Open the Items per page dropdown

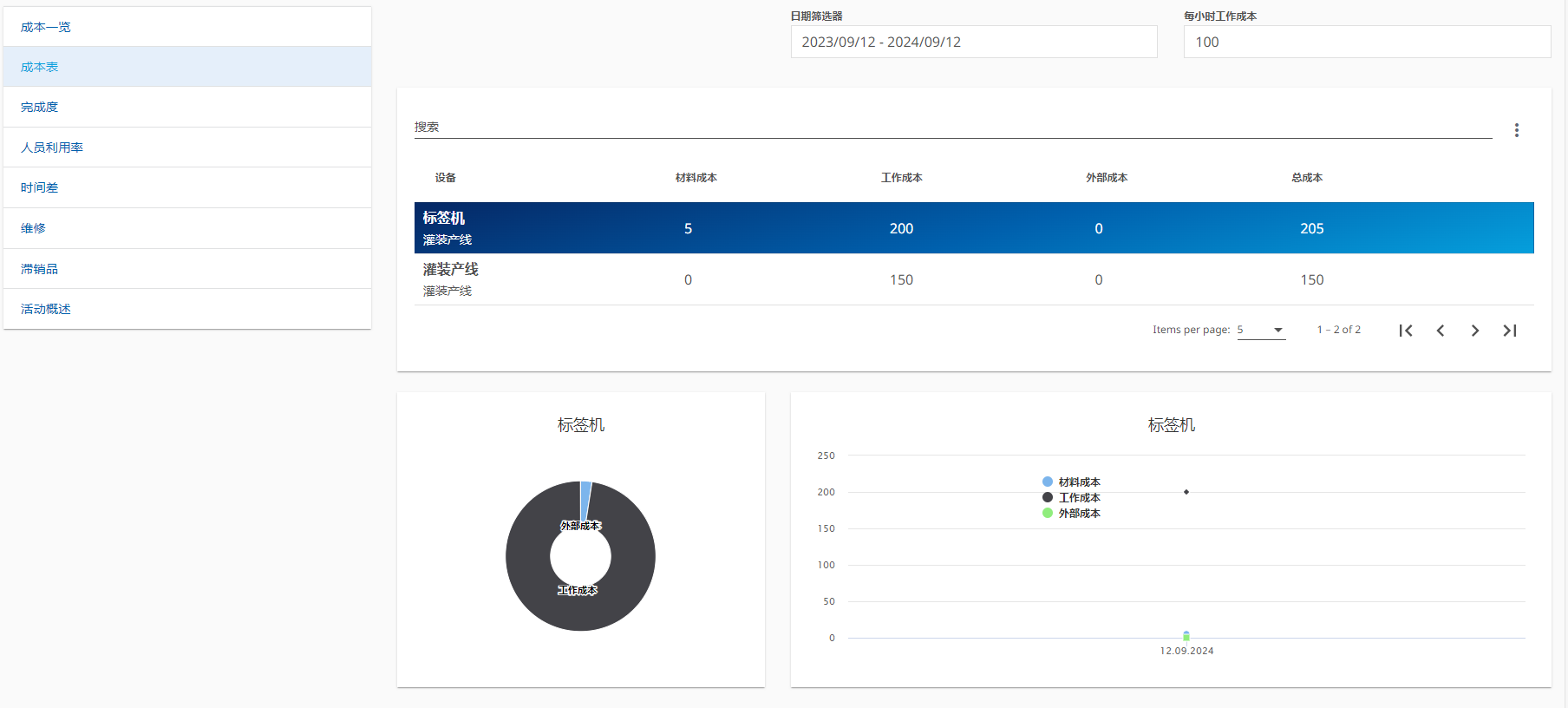pyautogui.click(x=1261, y=330)
